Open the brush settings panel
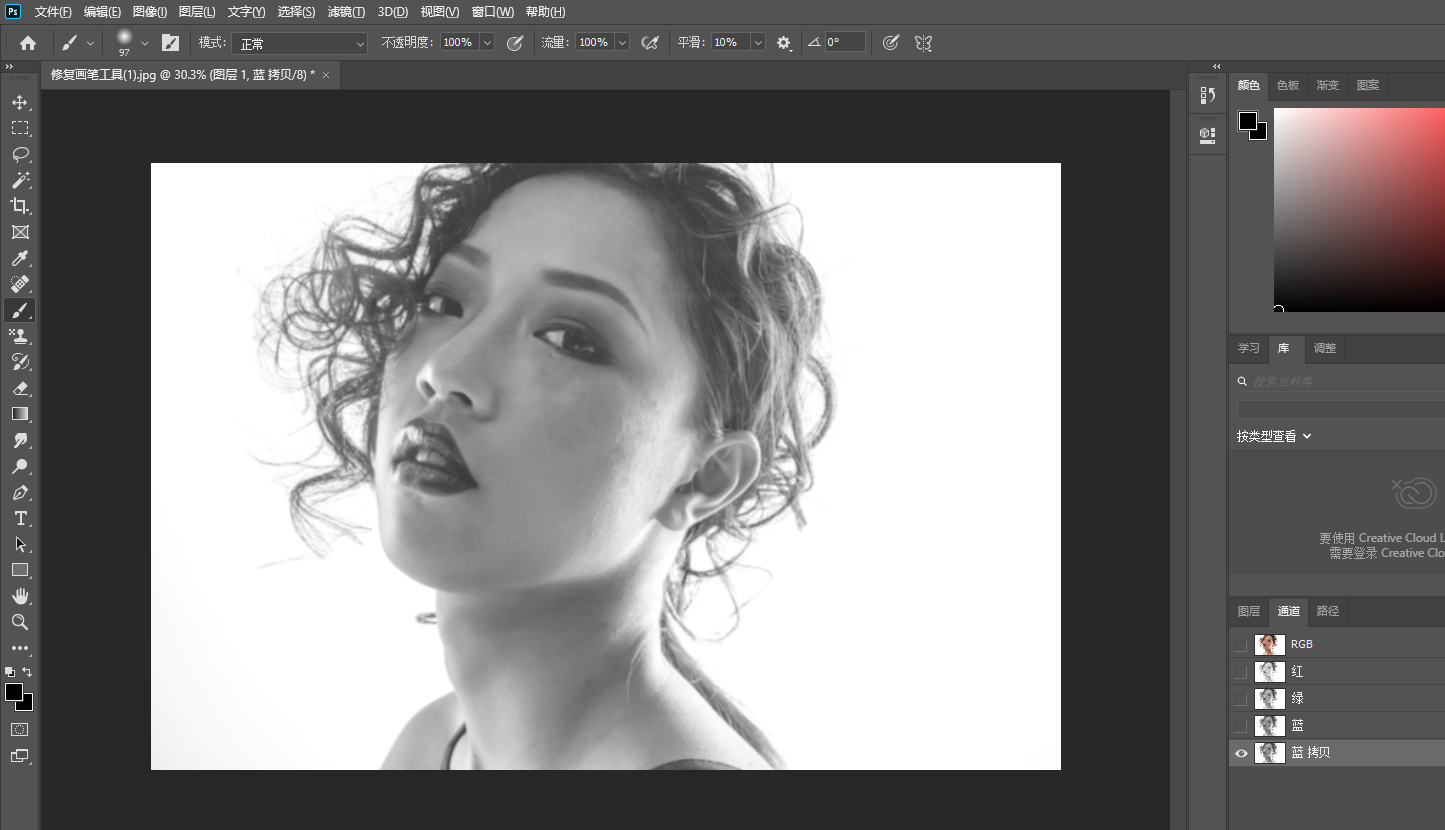 pyautogui.click(x=170, y=43)
